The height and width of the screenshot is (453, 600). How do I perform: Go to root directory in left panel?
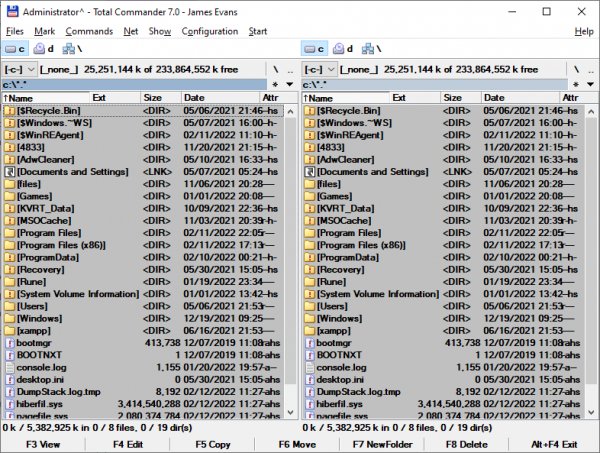tap(276, 70)
